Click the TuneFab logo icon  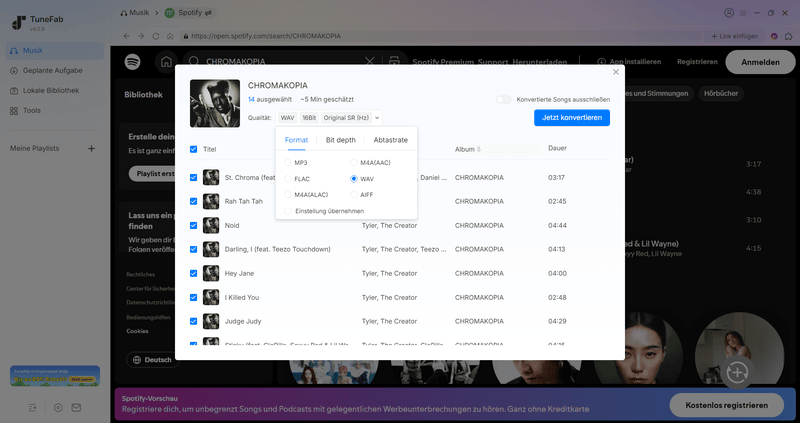(x=18, y=23)
